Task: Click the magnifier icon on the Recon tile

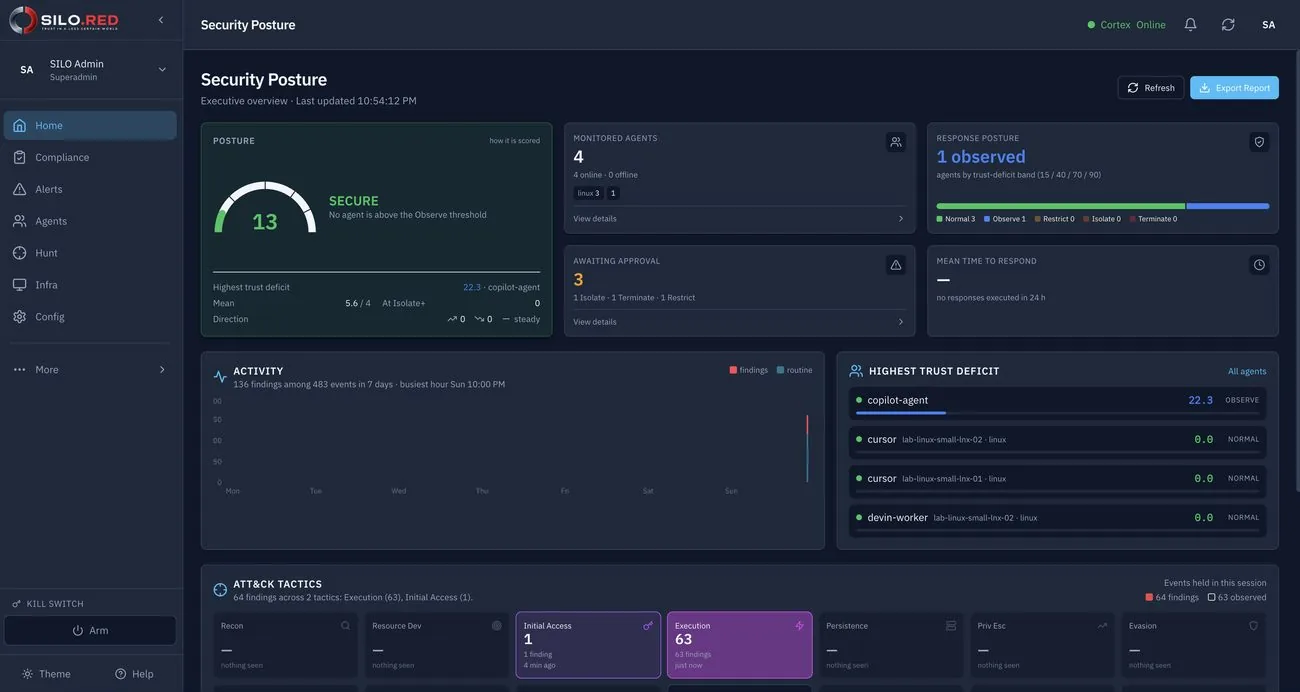Action: tap(345, 626)
